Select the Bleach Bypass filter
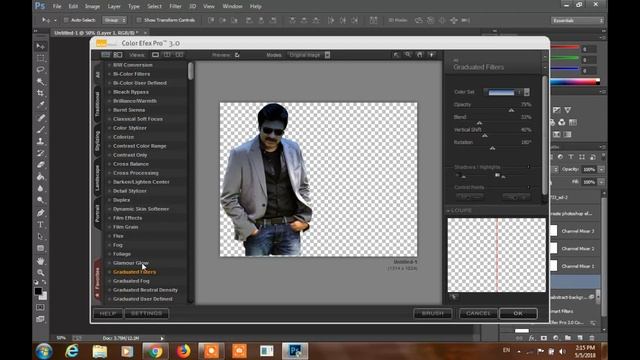This screenshot has width=640, height=360. tap(131, 92)
